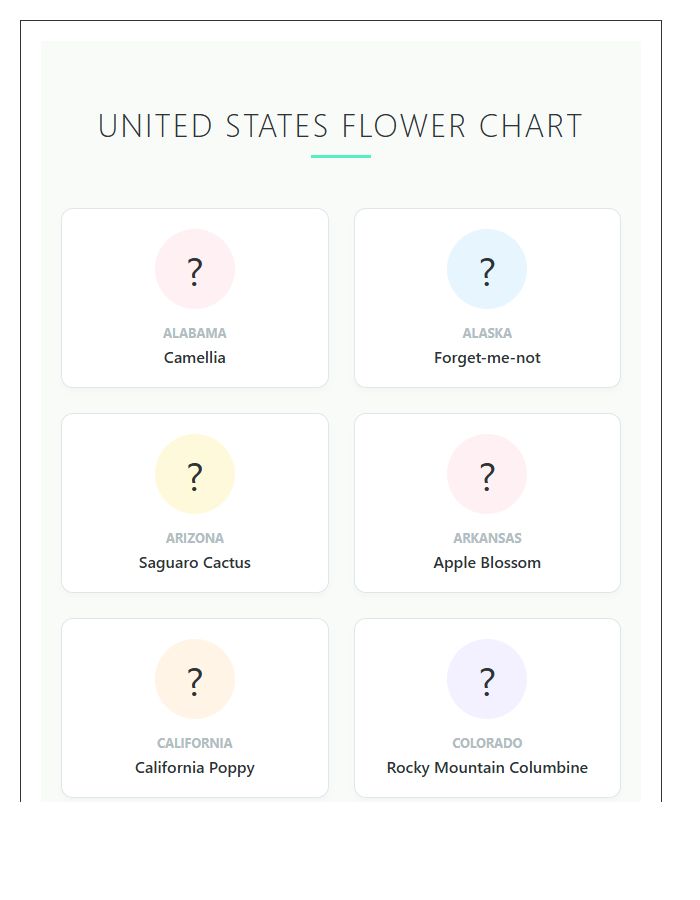Click the ARKANSAS state label

487,538
